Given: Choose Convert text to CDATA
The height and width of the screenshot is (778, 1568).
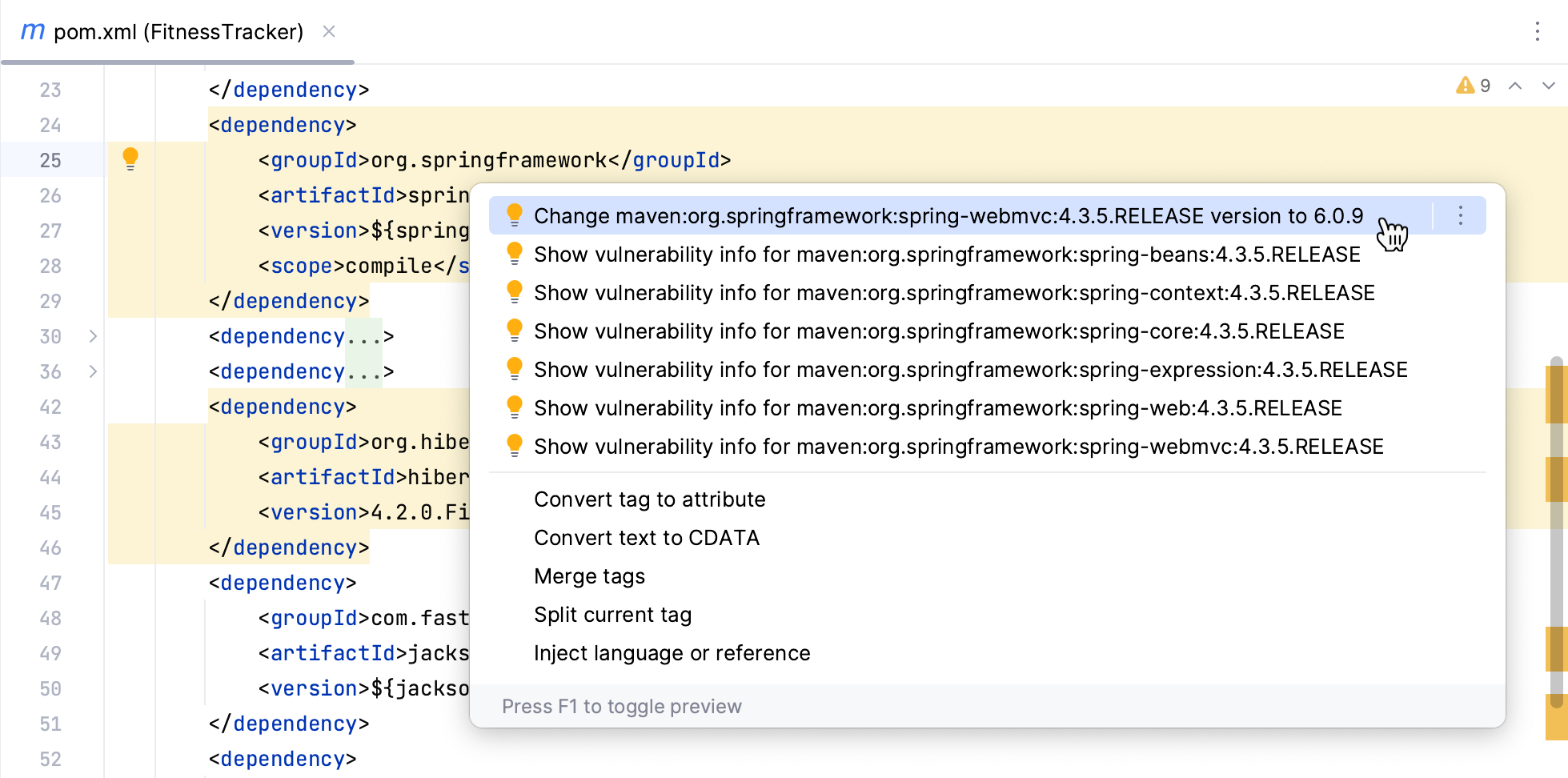Looking at the screenshot, I should pos(647,538).
